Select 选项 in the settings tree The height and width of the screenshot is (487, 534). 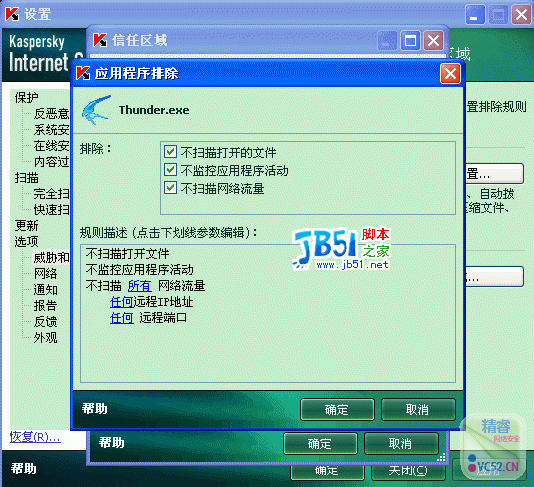(x=26, y=242)
